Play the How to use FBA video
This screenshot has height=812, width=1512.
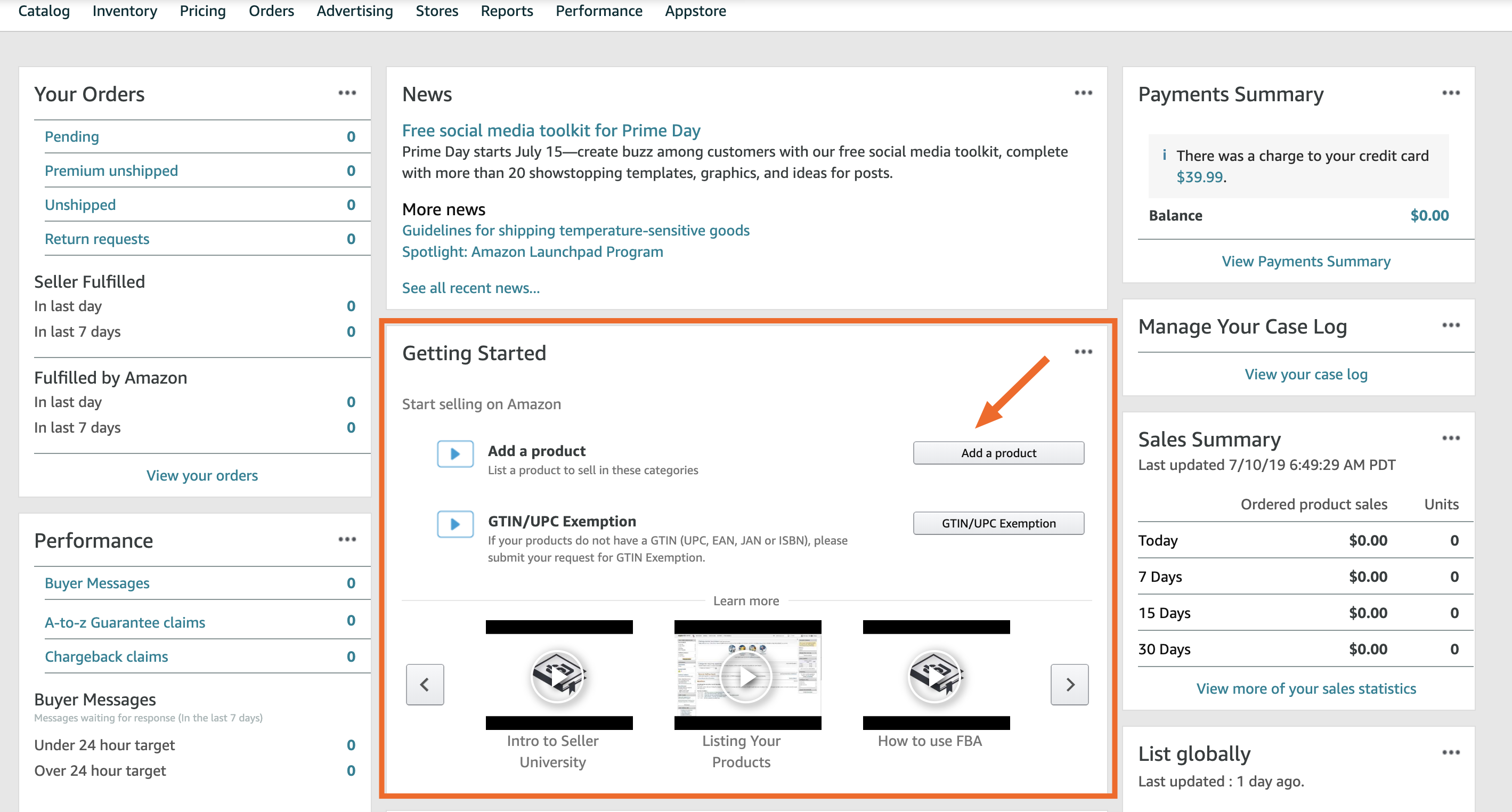coord(936,676)
